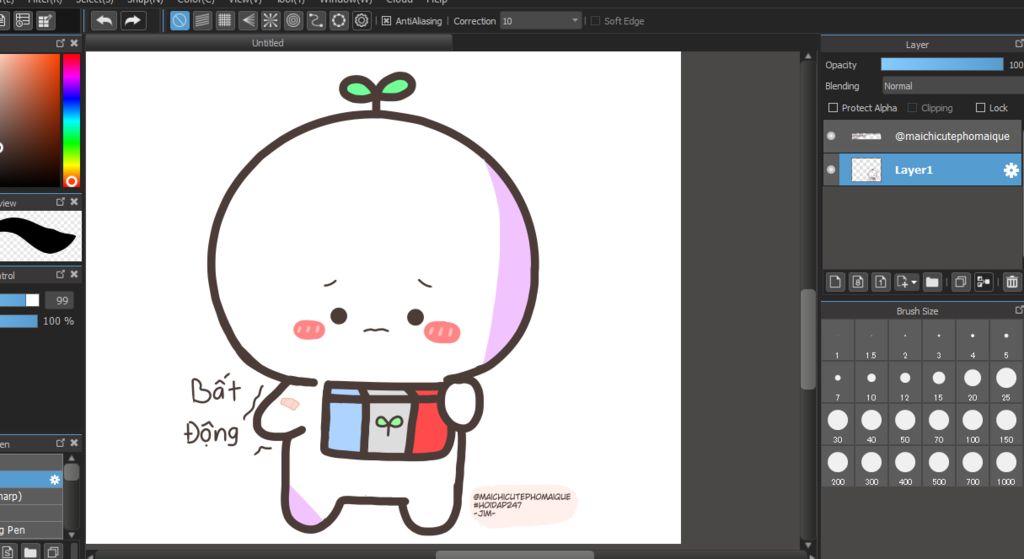Click the rainbow hue bar
The height and width of the screenshot is (559, 1024).
point(71,121)
